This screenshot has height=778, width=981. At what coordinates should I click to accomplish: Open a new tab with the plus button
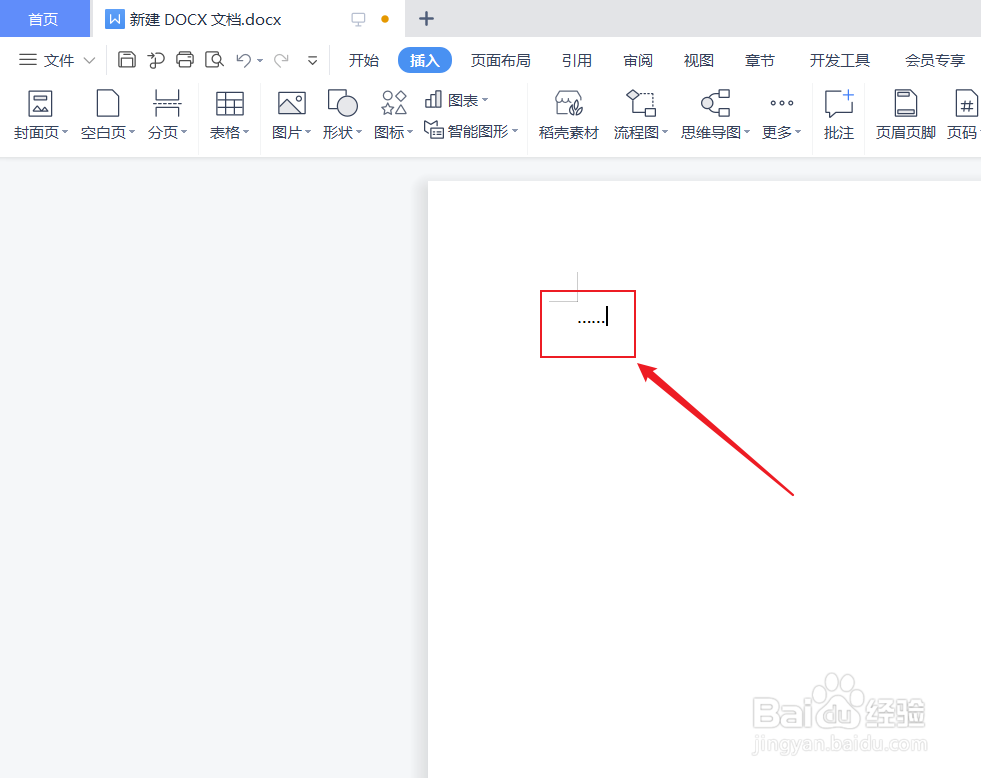pos(426,18)
